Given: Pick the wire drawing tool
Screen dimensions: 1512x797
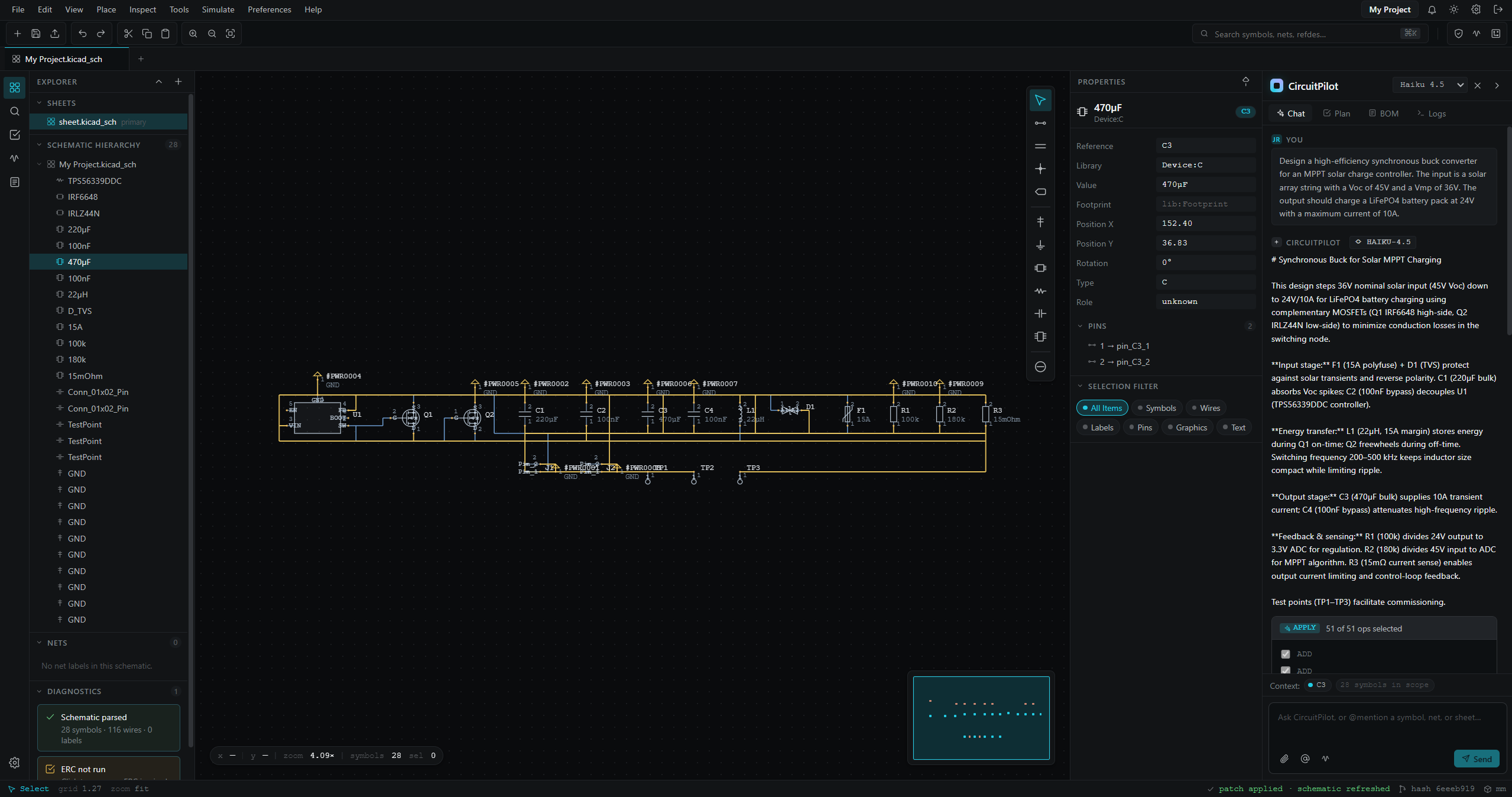Looking at the screenshot, I should (x=1040, y=123).
